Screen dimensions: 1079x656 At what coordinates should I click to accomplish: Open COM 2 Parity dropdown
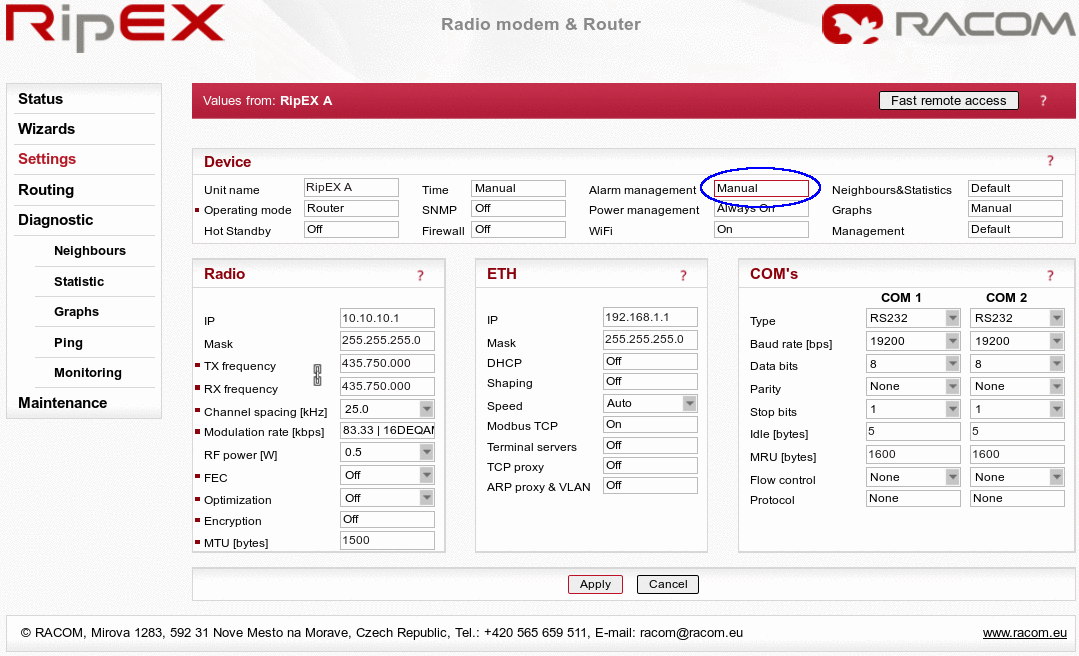[1018, 386]
